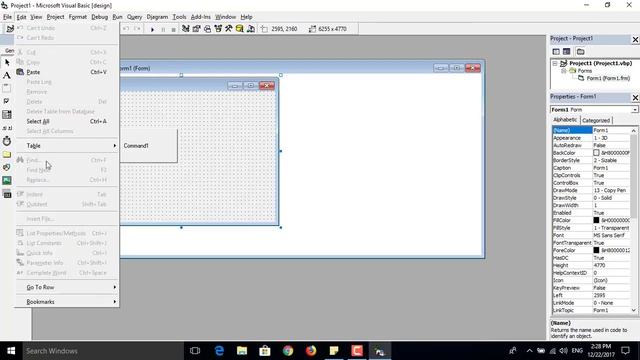Viewport: 640px width, 360px height.
Task: Open the Table submenu
Action: (67, 146)
